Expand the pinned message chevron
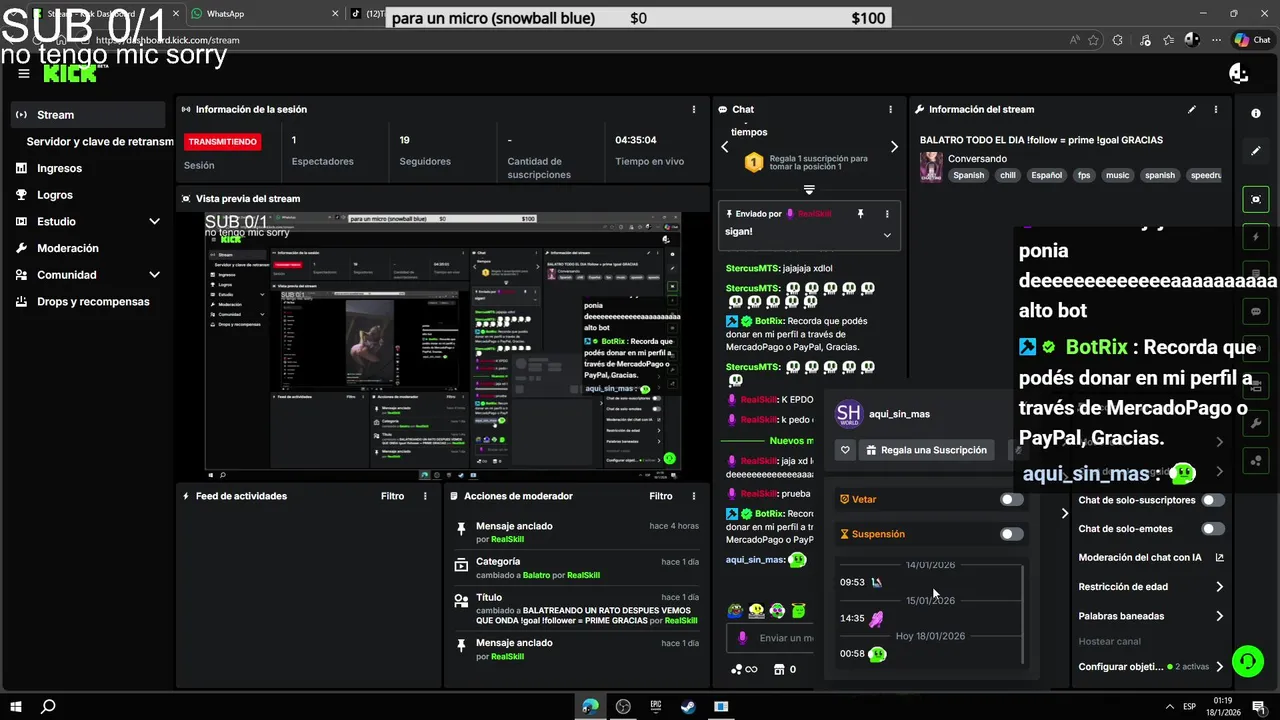1280x720 pixels. pyautogui.click(x=887, y=235)
